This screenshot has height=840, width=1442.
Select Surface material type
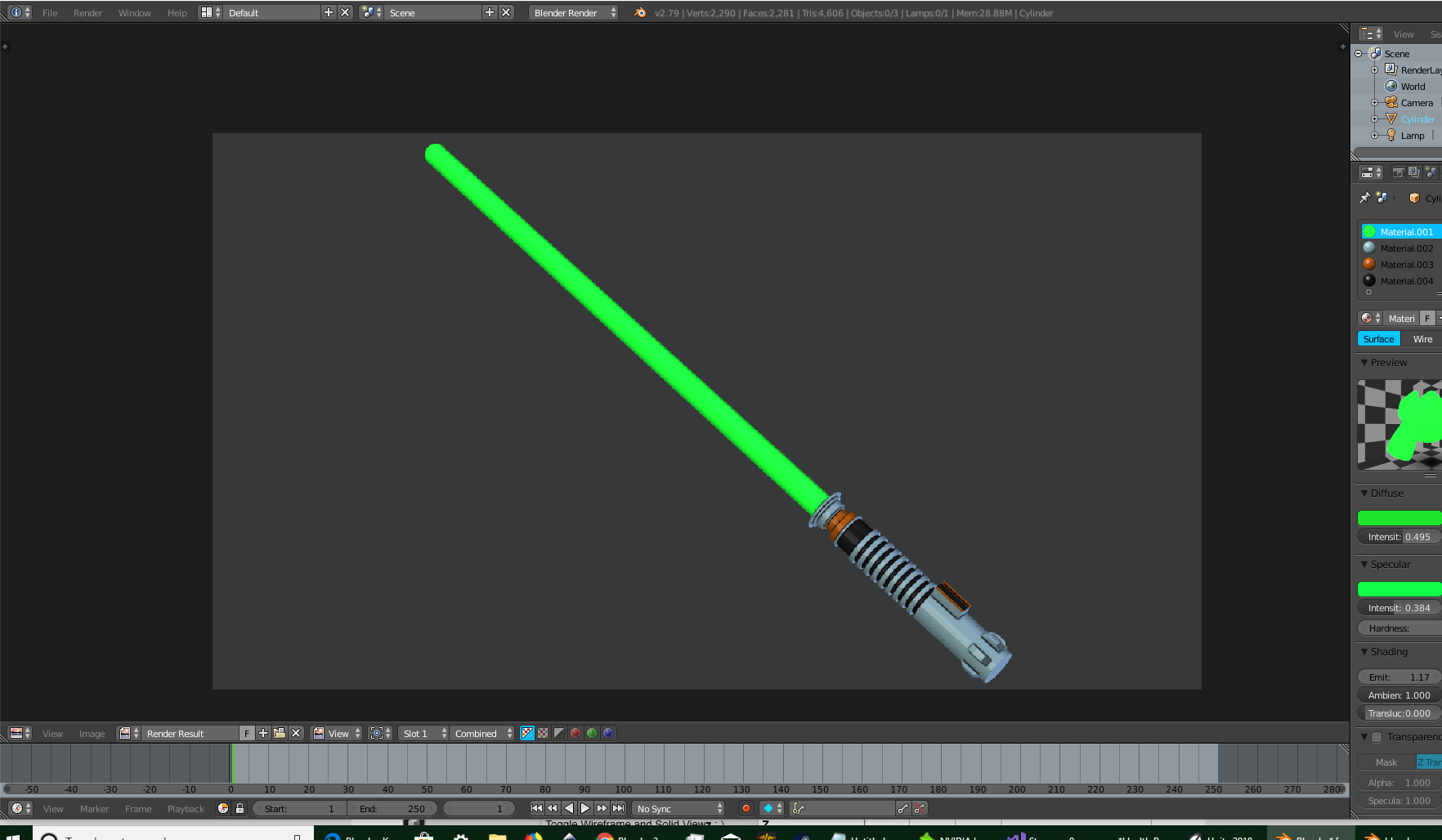coord(1379,339)
